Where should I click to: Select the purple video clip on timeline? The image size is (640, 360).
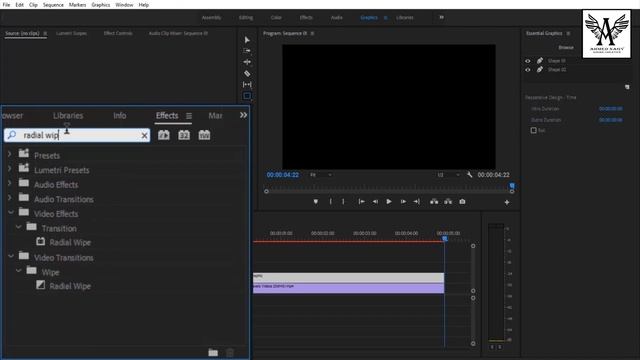tap(348, 288)
